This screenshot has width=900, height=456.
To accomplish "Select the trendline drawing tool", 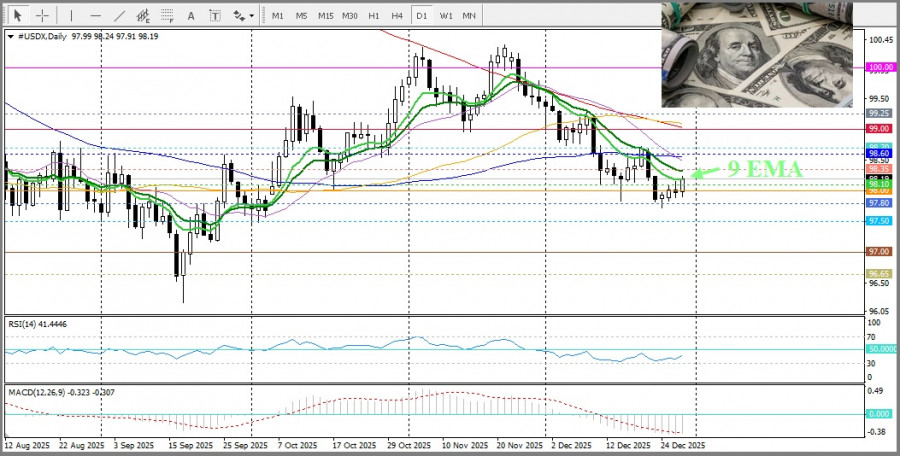I will click(x=120, y=16).
